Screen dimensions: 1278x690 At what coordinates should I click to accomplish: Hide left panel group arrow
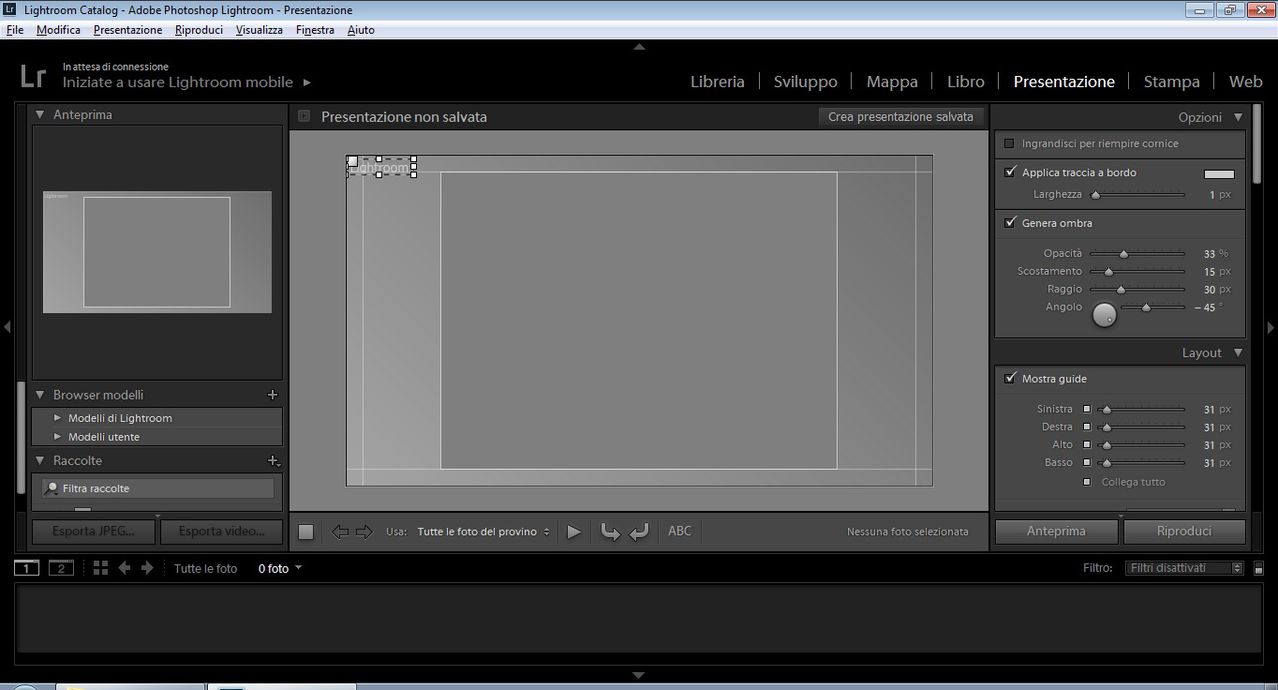click(7, 327)
